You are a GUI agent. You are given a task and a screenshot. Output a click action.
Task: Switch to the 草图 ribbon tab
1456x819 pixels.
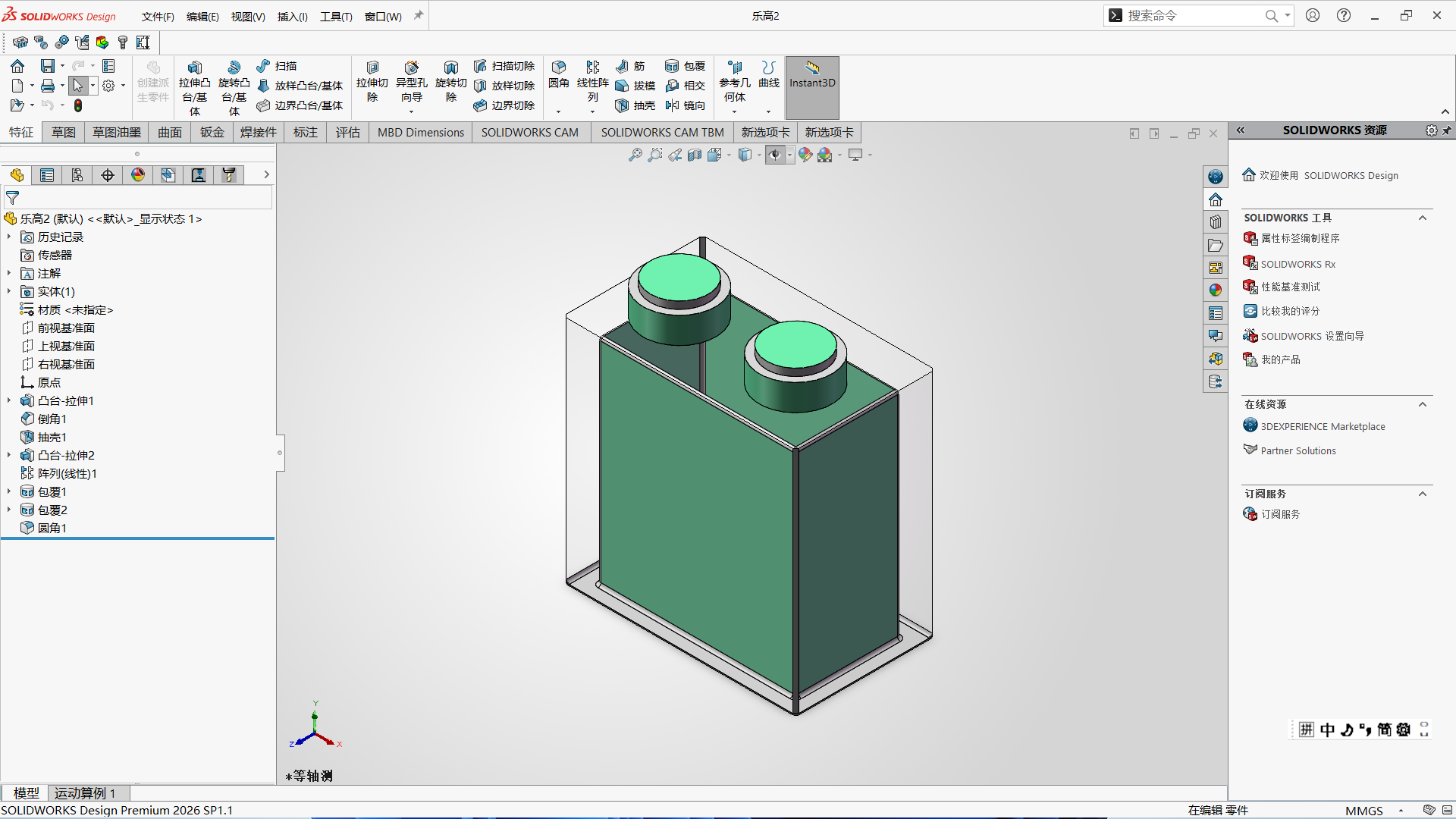[x=64, y=132]
